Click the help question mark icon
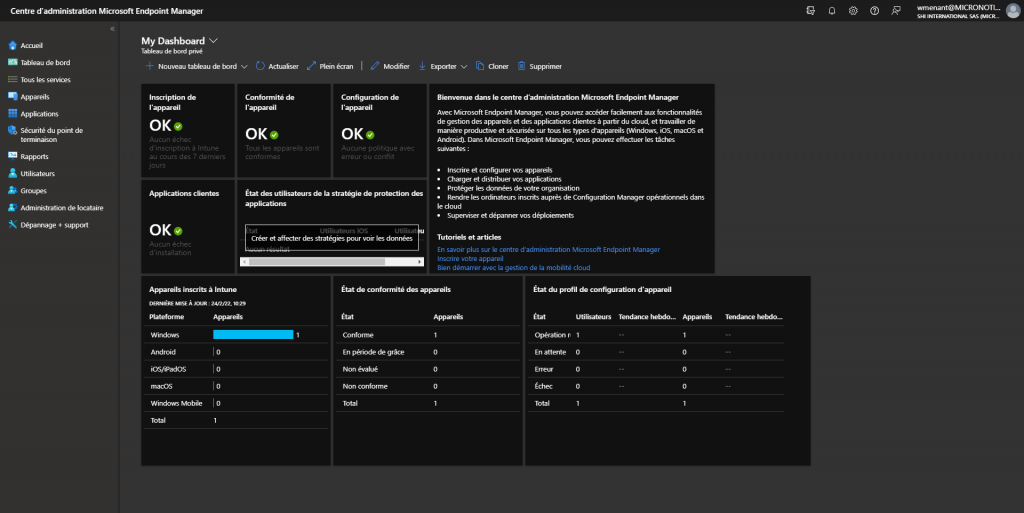Viewport: 1024px width, 513px height. click(875, 10)
